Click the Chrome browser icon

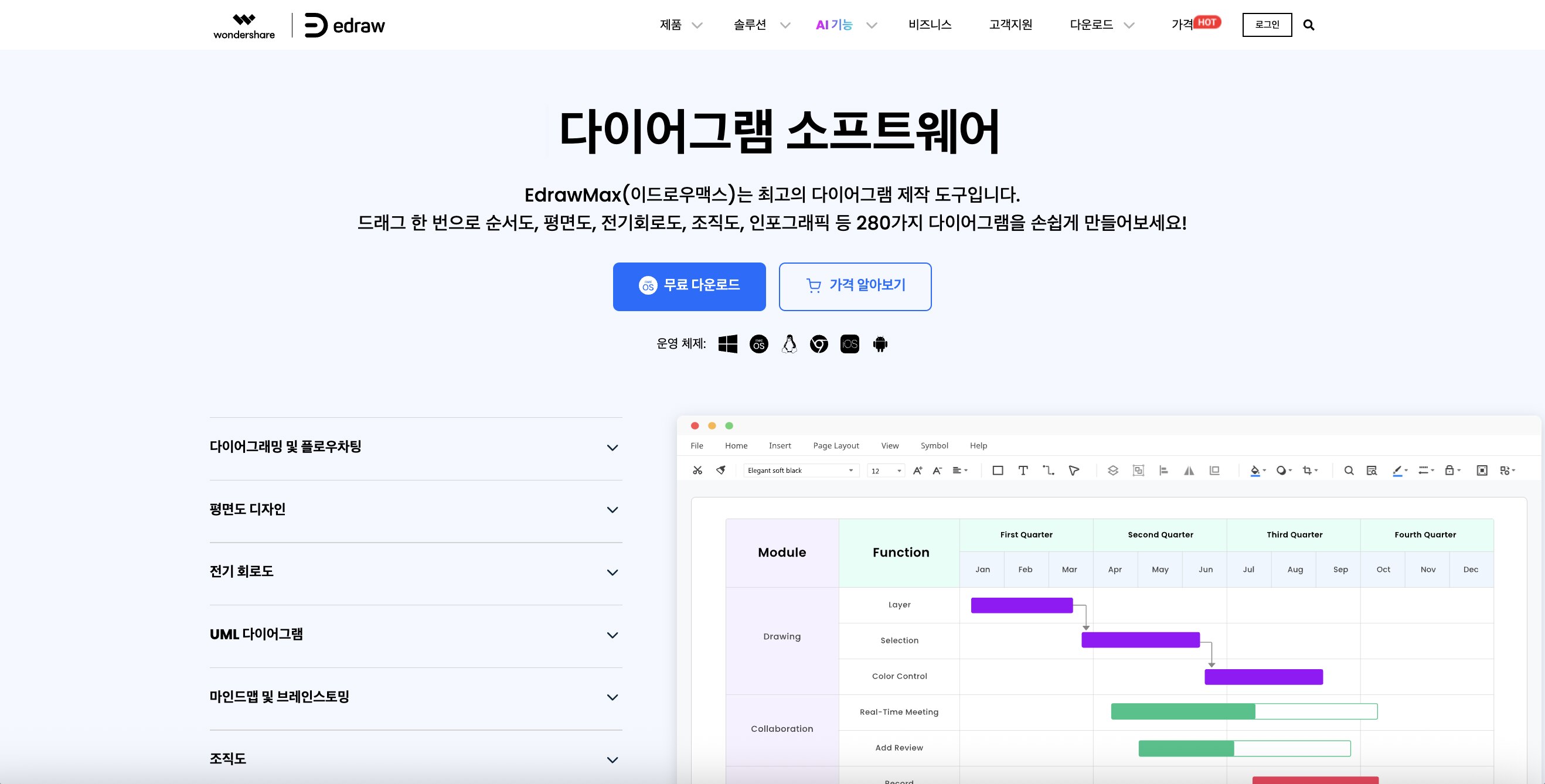(x=819, y=344)
